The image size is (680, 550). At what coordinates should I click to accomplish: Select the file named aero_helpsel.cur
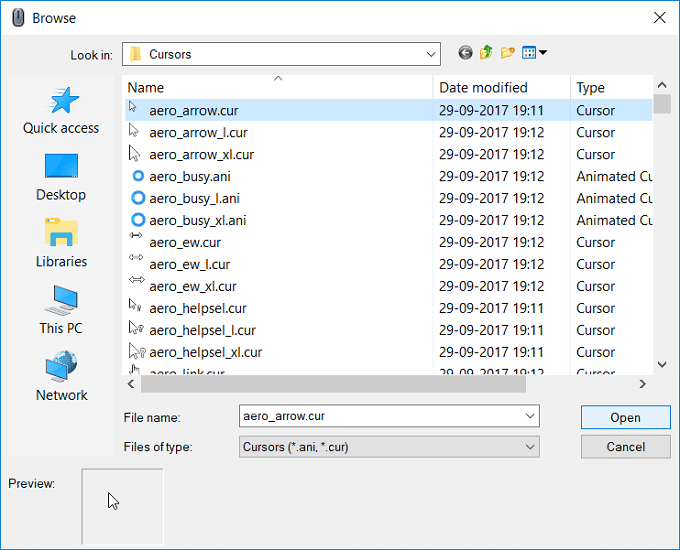pyautogui.click(x=198, y=308)
